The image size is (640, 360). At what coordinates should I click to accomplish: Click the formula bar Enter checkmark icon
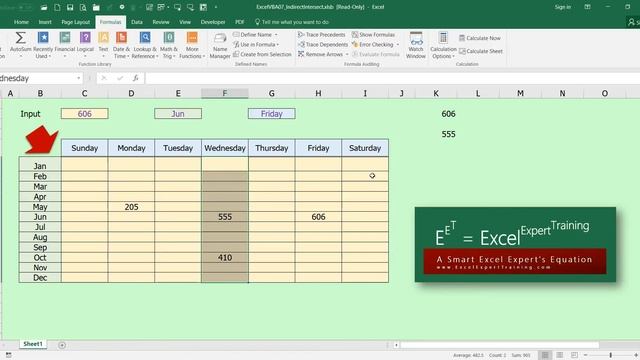tap(120, 78)
